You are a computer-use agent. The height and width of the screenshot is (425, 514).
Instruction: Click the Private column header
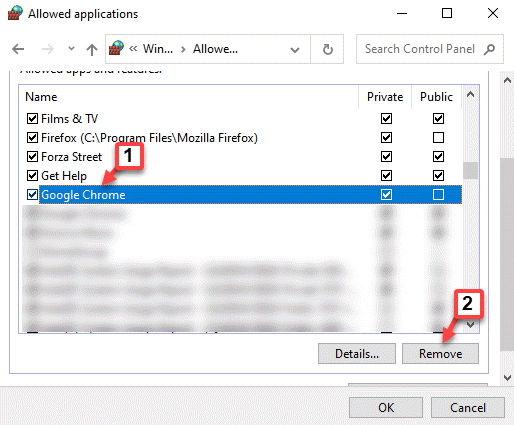(x=385, y=97)
